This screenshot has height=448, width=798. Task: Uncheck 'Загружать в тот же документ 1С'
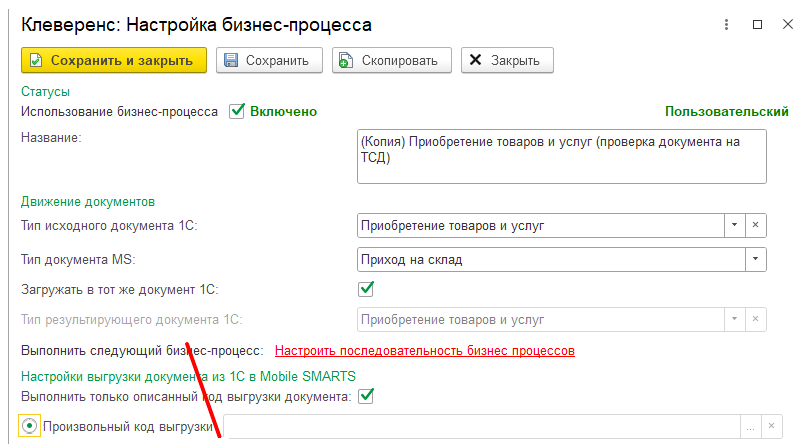[366, 289]
